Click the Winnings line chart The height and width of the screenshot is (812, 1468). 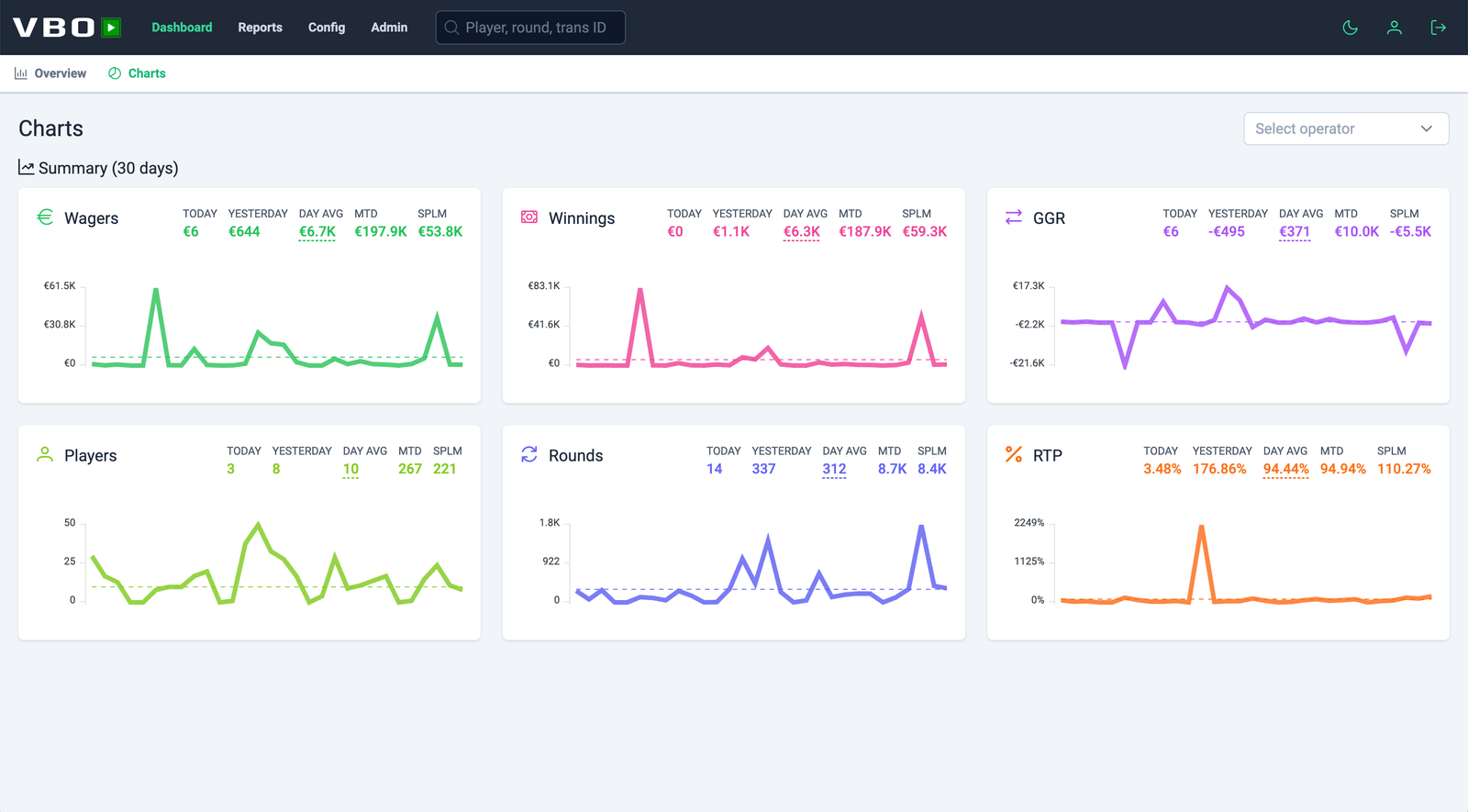click(x=762, y=328)
